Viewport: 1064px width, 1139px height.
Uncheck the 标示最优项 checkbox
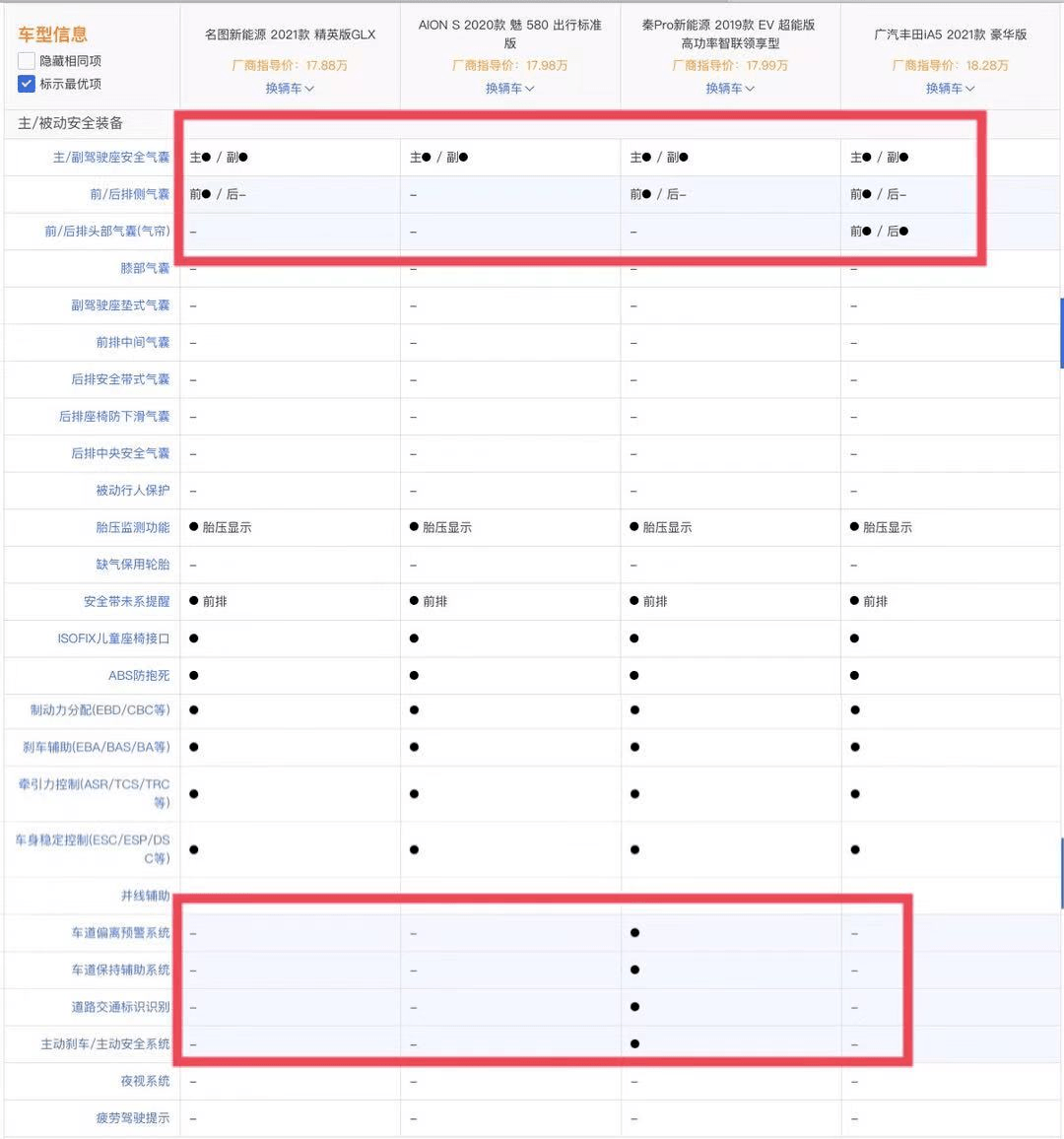click(27, 84)
